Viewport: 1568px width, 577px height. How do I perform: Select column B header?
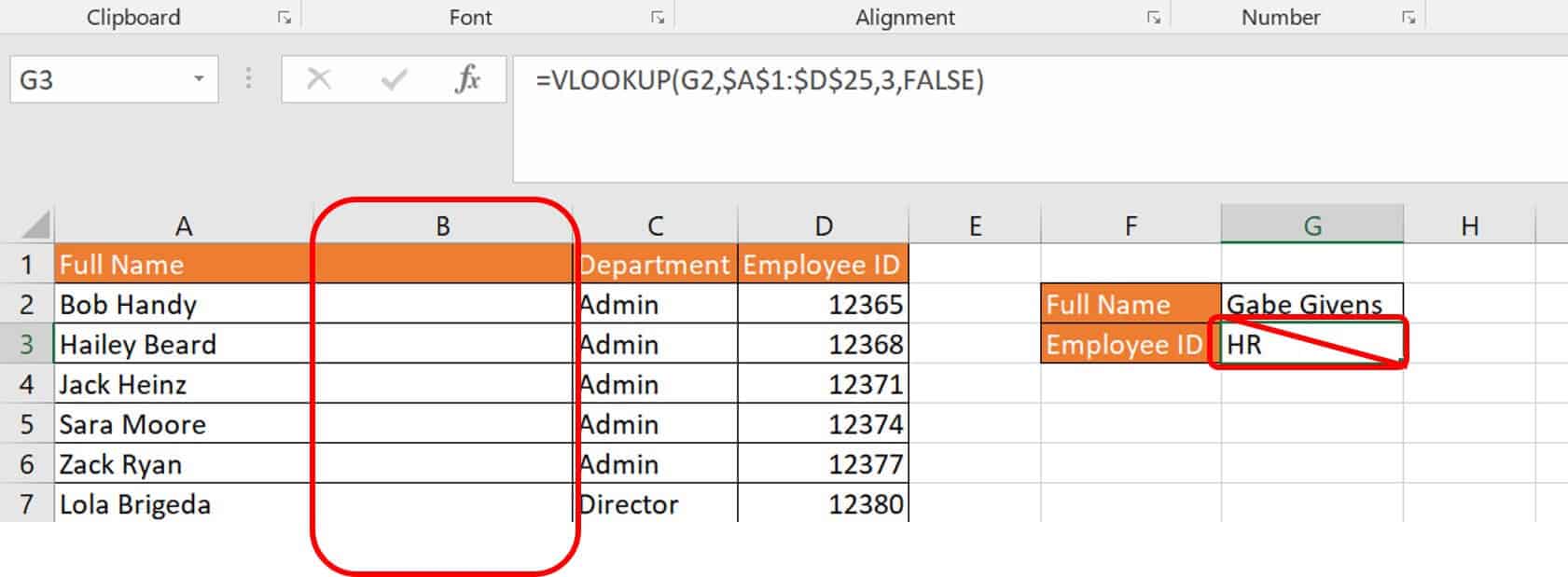point(443,226)
